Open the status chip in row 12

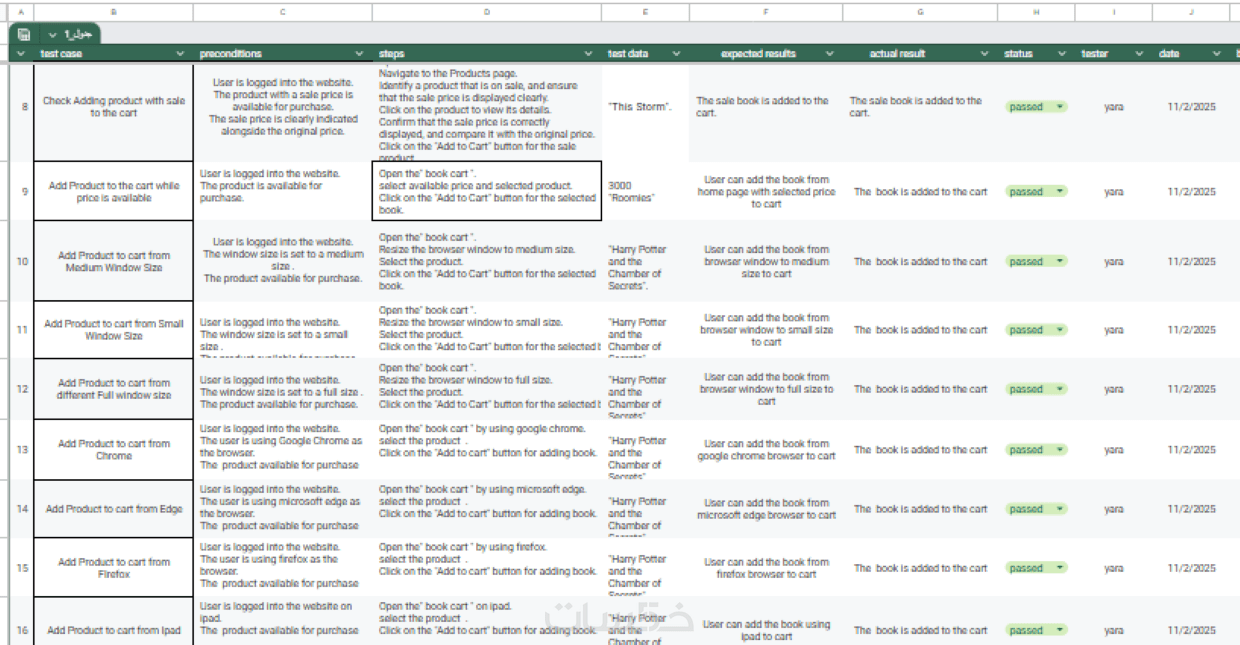1036,389
